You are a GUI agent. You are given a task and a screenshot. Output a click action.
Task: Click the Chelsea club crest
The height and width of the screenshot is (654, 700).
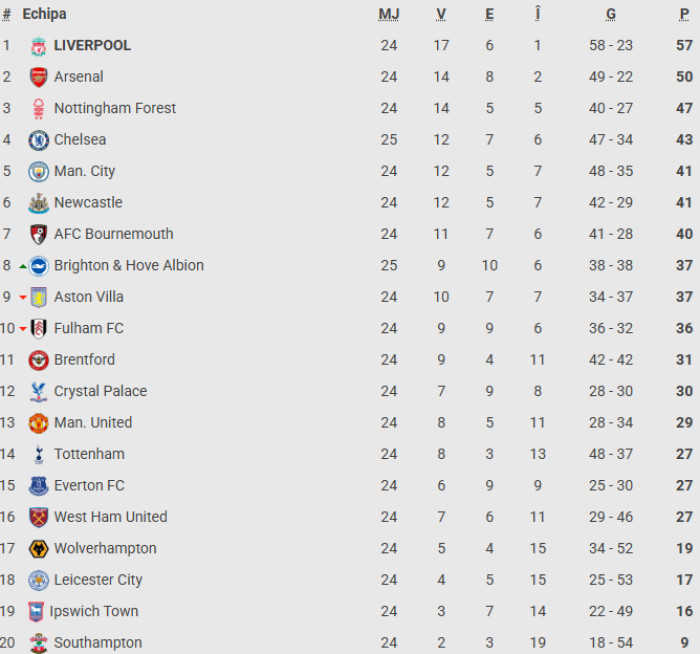tap(38, 140)
